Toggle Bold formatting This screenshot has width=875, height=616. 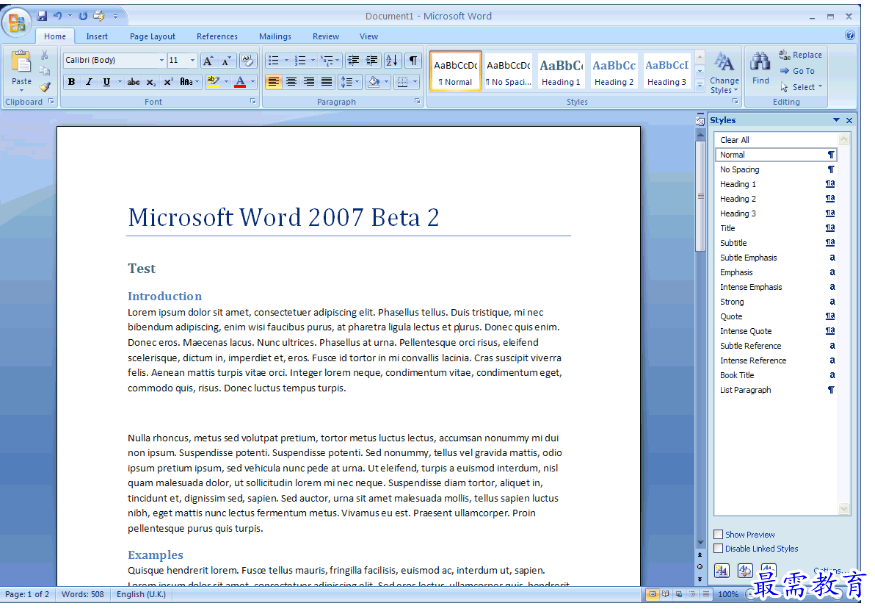pos(71,82)
